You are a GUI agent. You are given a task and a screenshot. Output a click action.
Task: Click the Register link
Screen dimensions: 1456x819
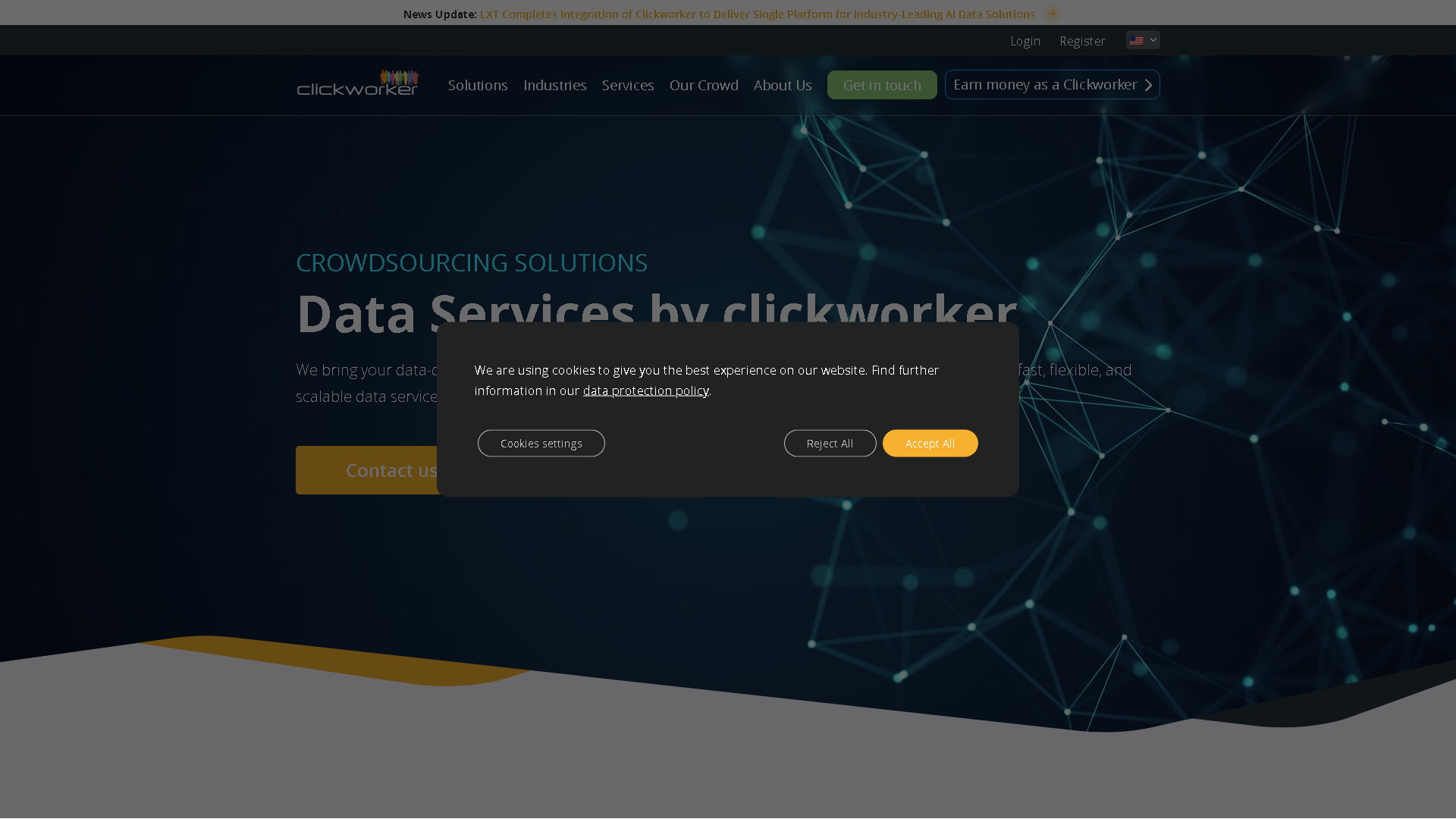pos(1082,40)
